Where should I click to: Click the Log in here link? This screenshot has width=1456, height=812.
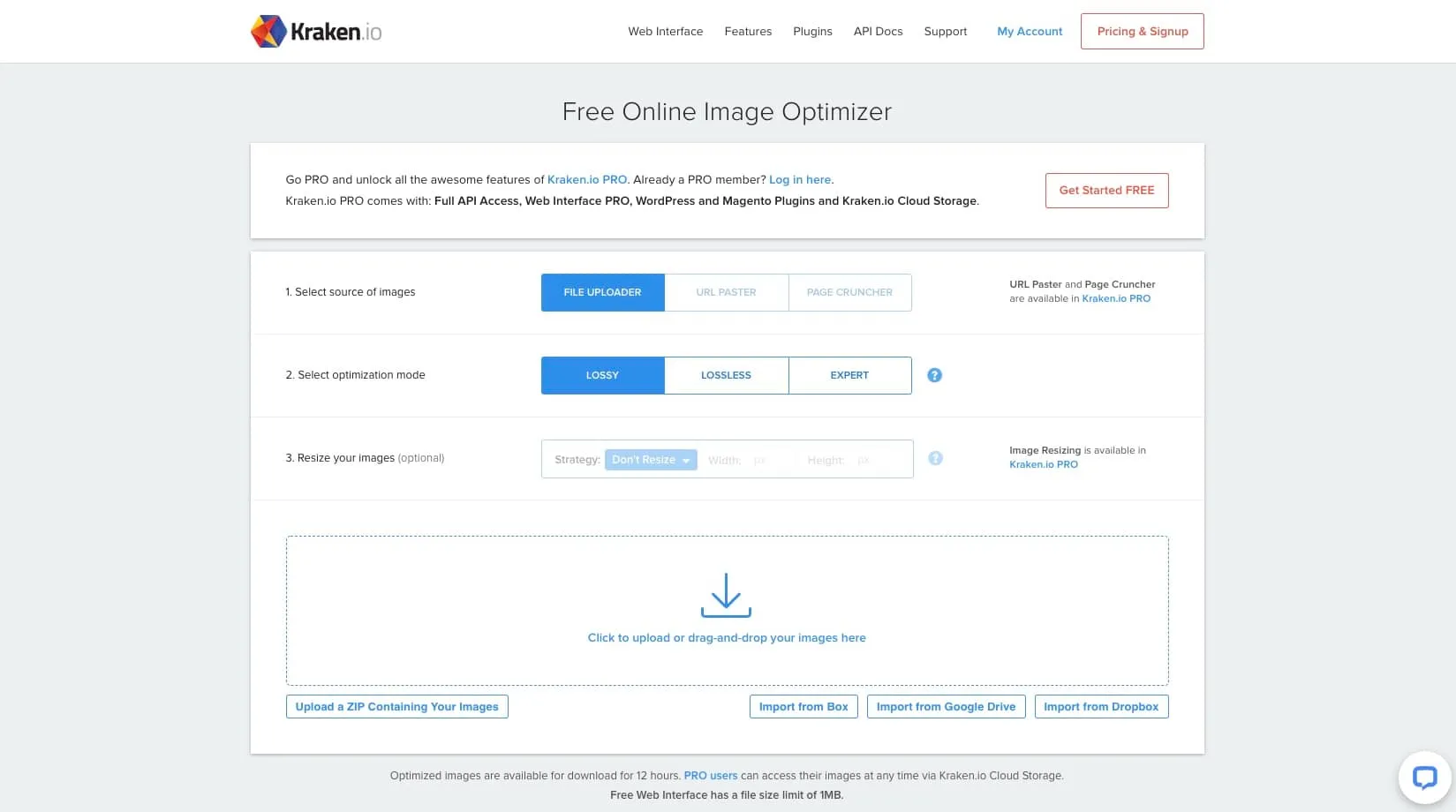pos(800,180)
